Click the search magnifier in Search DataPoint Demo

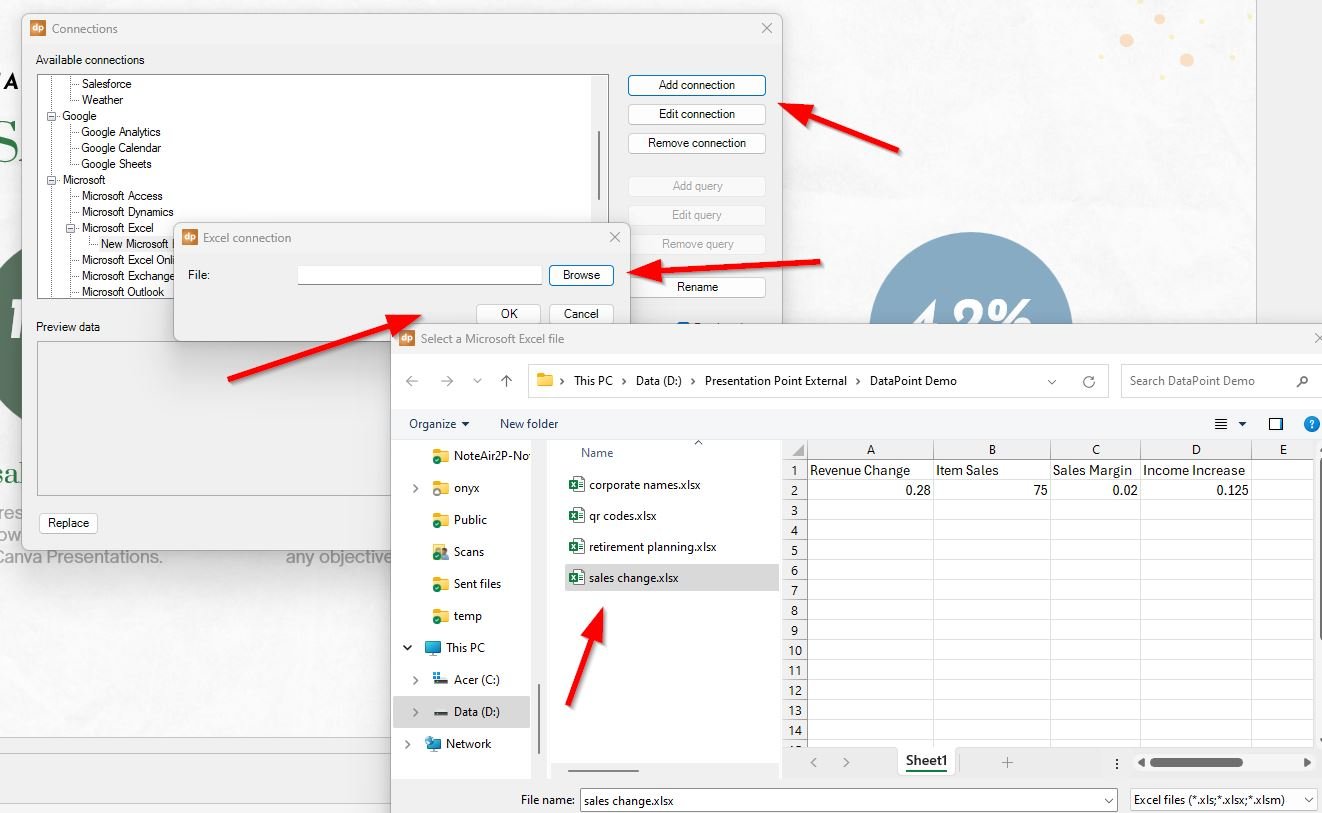(1301, 381)
